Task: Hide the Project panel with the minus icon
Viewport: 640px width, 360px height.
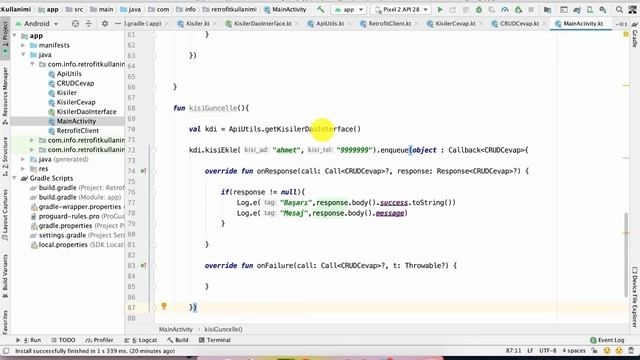Action: (x=118, y=24)
